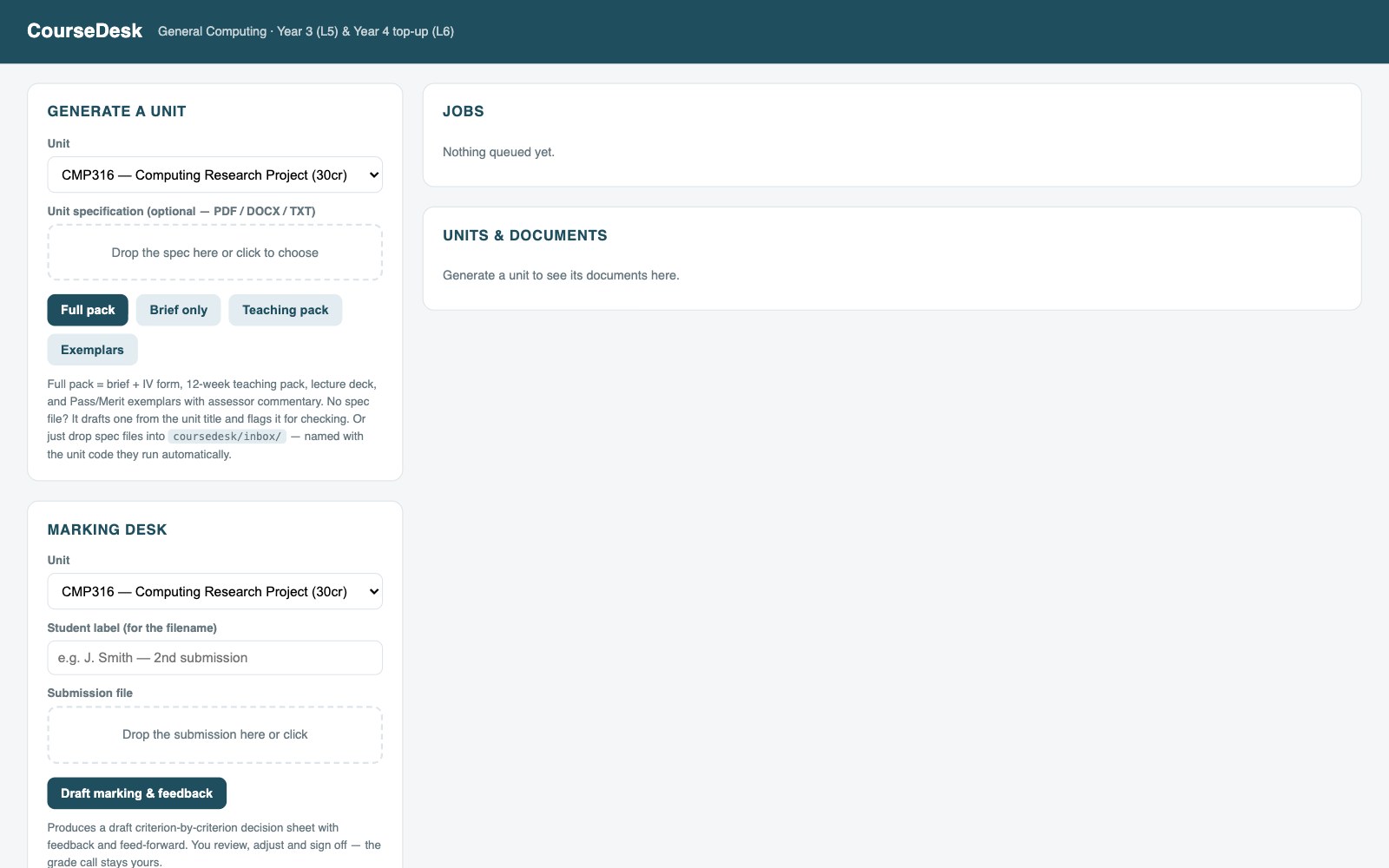Click Draft marking & feedback button
Screen dimensions: 1389x868
136,793
